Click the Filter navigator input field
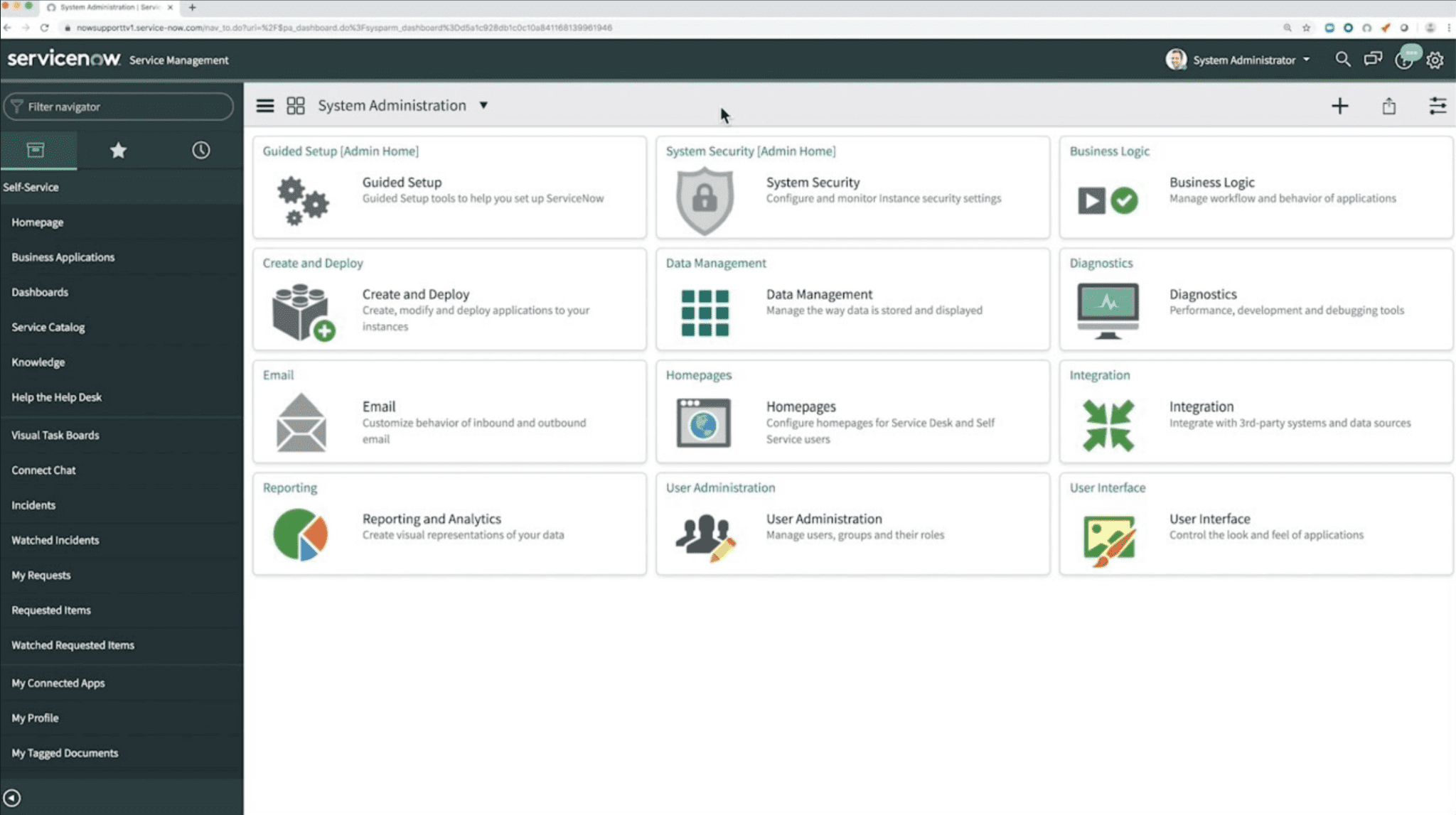Screen dimensions: 1456x815 click(x=119, y=106)
